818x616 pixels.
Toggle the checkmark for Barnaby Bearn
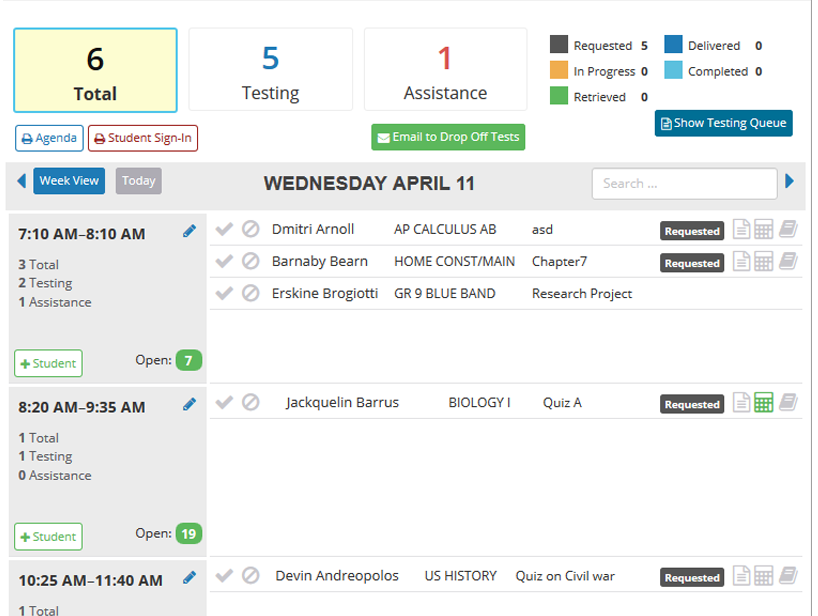tap(224, 261)
